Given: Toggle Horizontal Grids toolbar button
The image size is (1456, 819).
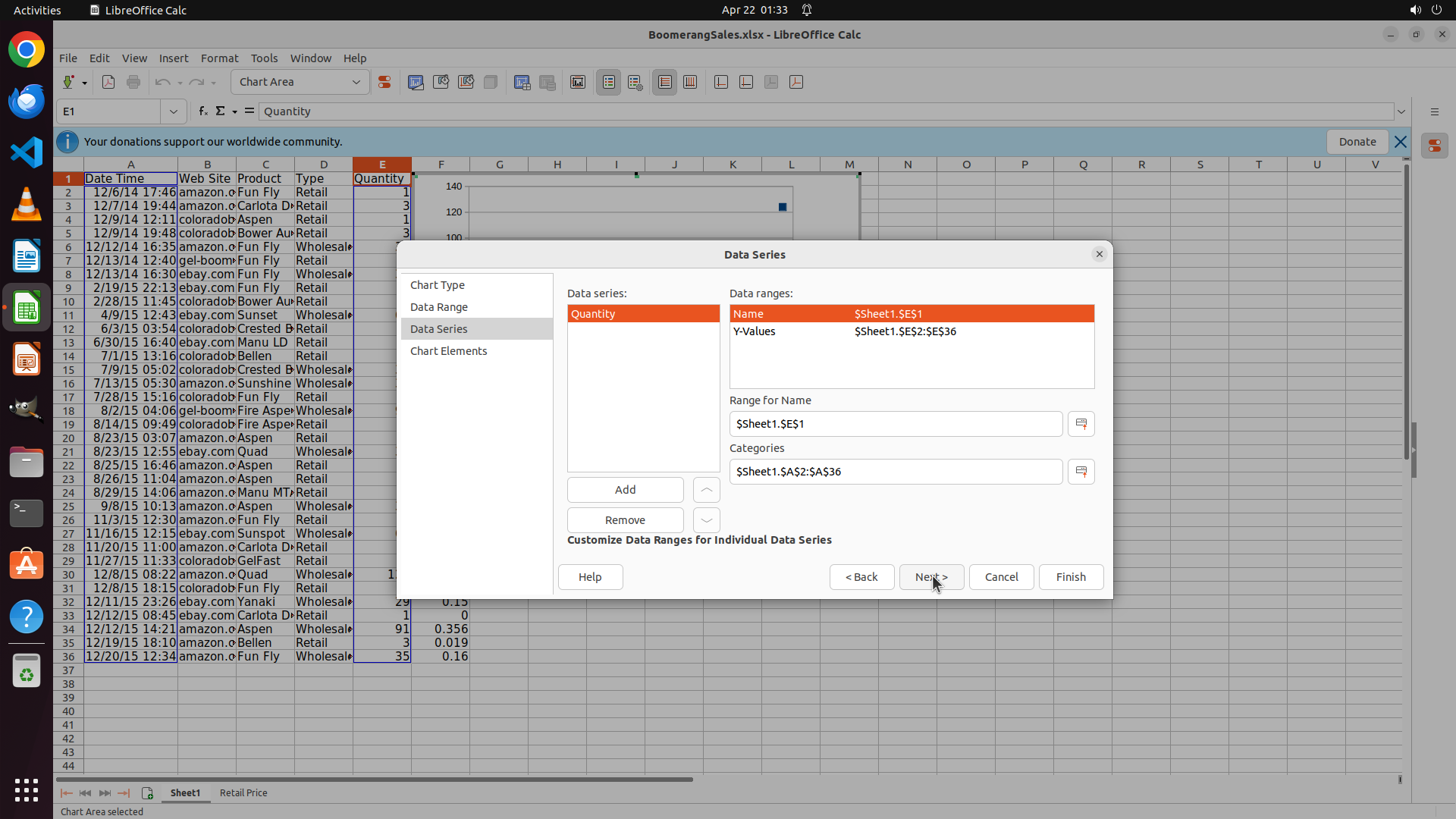Looking at the screenshot, I should coord(664,82).
